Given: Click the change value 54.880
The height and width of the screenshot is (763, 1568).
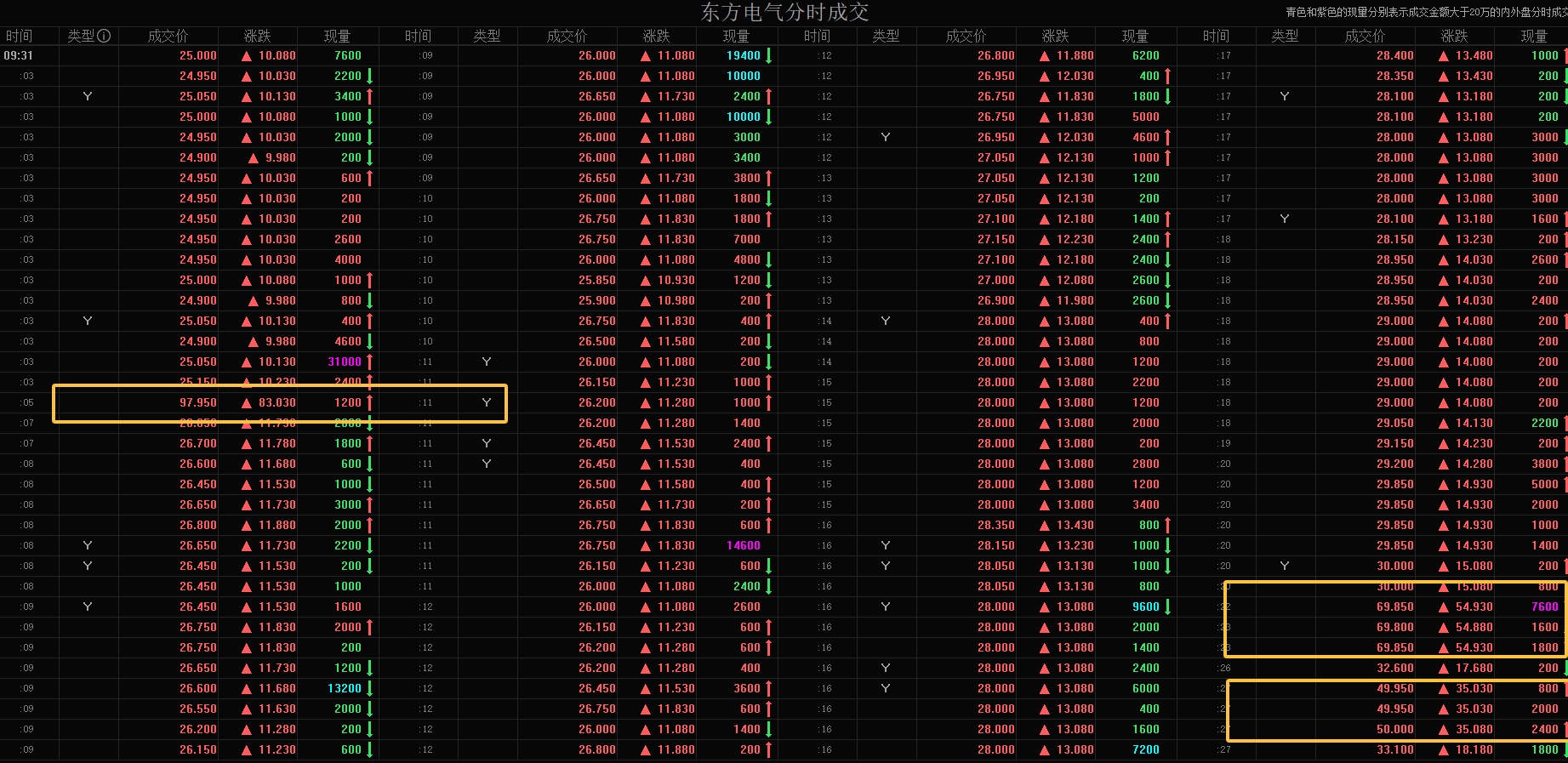Looking at the screenshot, I should [x=1474, y=627].
